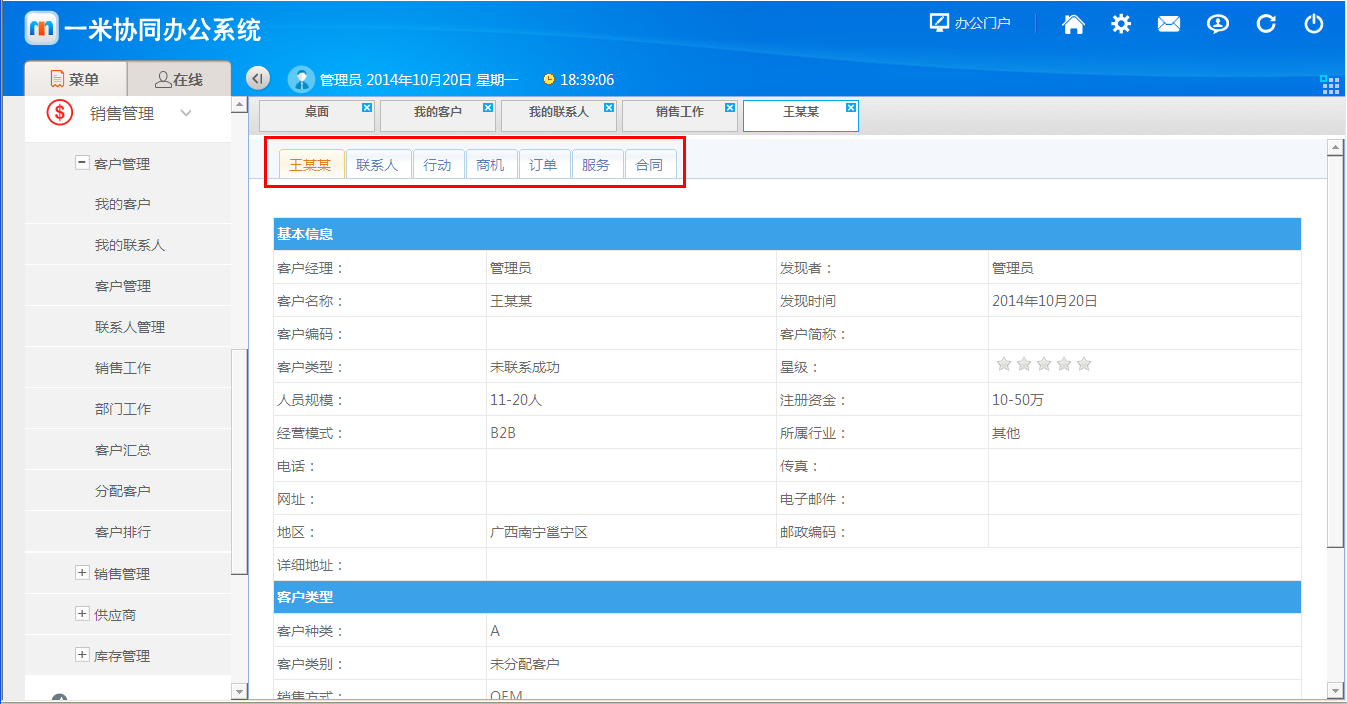Switch to the 我的联系人 page tab
The width and height of the screenshot is (1347, 704).
coord(559,115)
